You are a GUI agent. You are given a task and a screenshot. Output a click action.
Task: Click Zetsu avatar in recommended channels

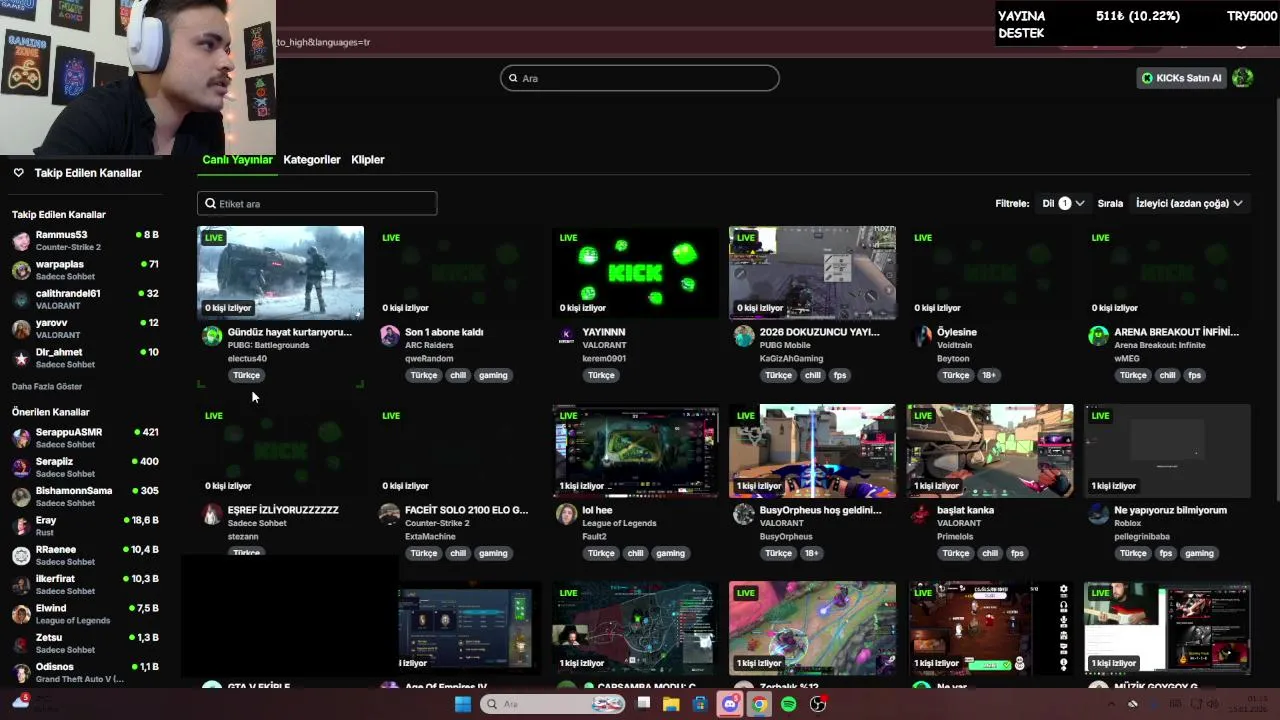[21, 643]
